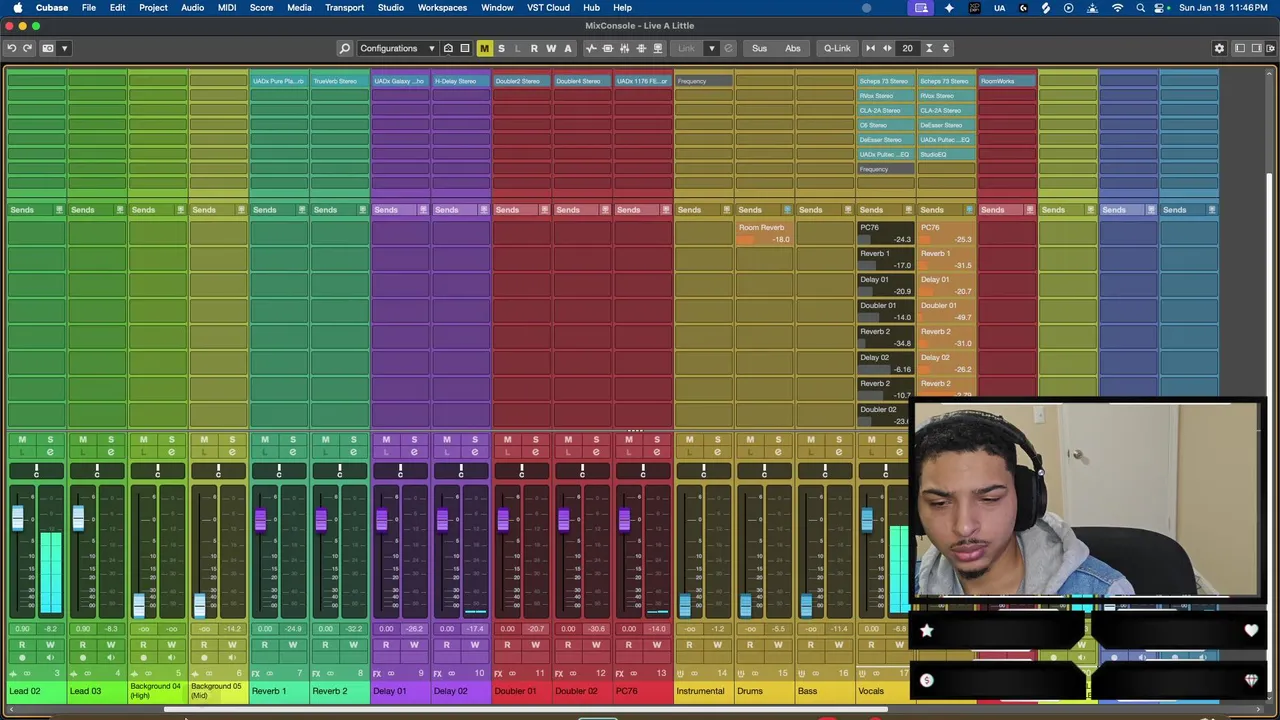Open the File menu
The image size is (1280, 720).
89,8
